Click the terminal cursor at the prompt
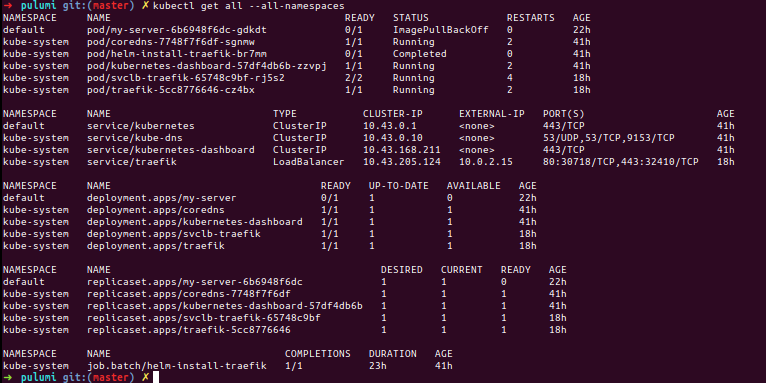 point(156,377)
